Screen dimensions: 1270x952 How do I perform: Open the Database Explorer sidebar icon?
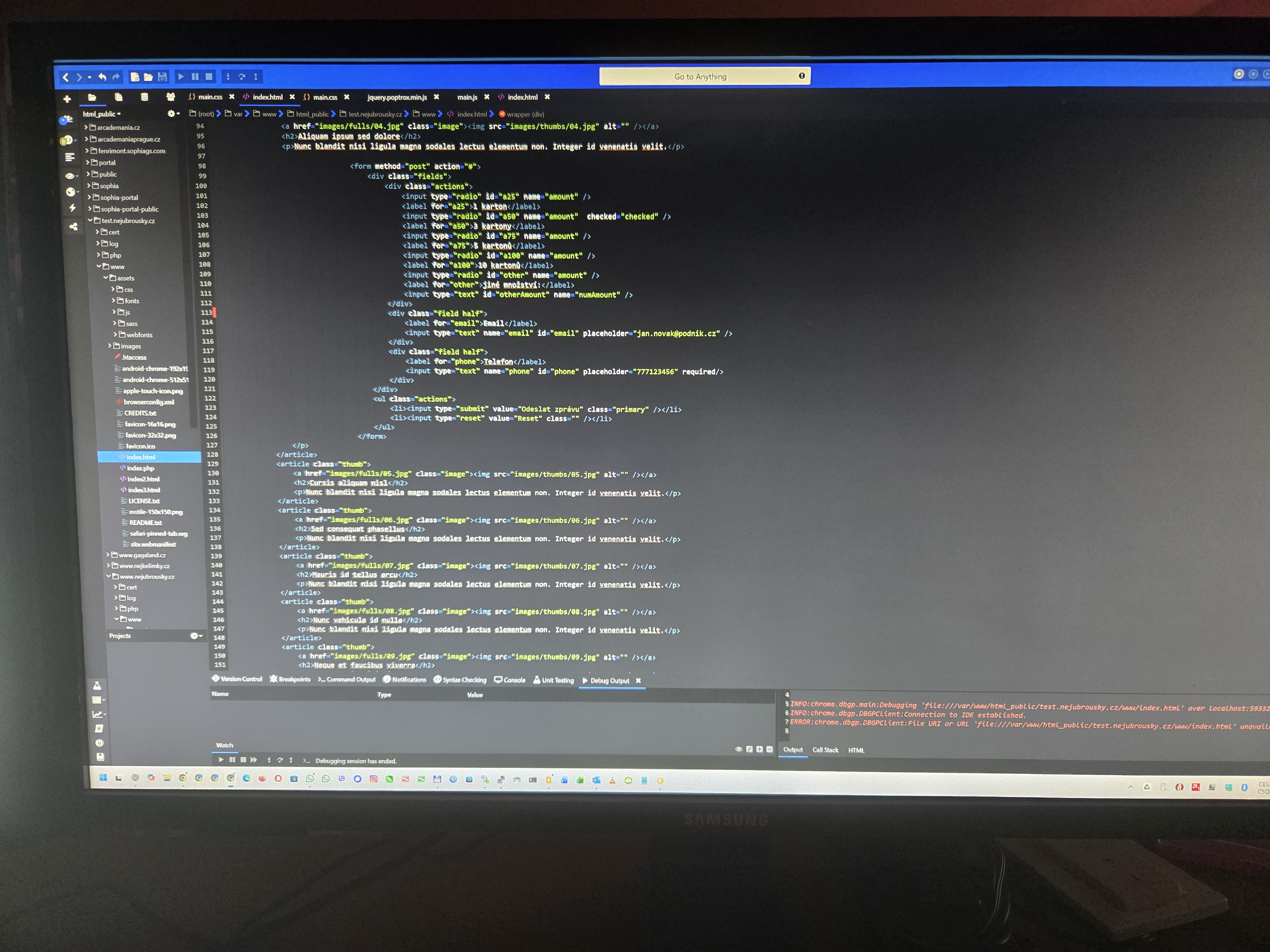tap(145, 97)
